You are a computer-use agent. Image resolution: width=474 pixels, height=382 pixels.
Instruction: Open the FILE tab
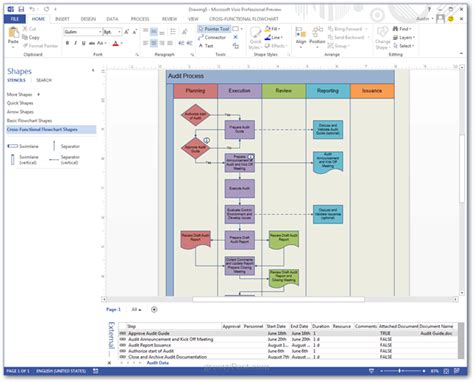click(x=15, y=19)
